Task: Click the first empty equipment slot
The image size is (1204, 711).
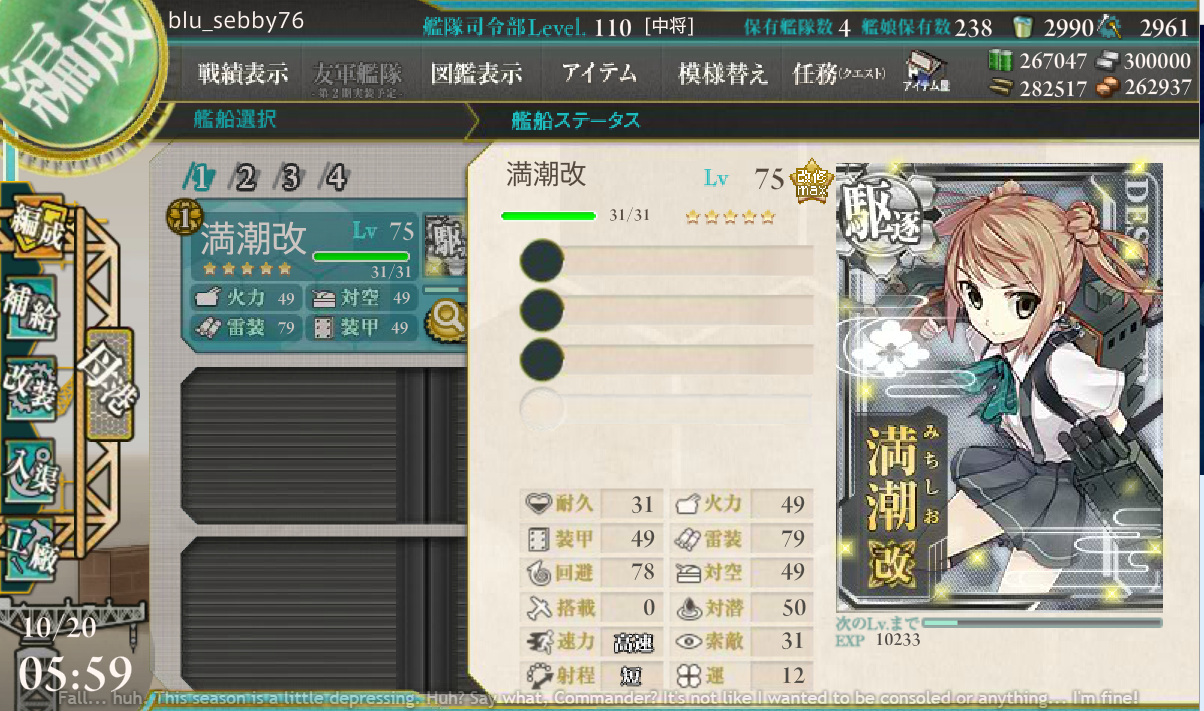Action: 667,262
